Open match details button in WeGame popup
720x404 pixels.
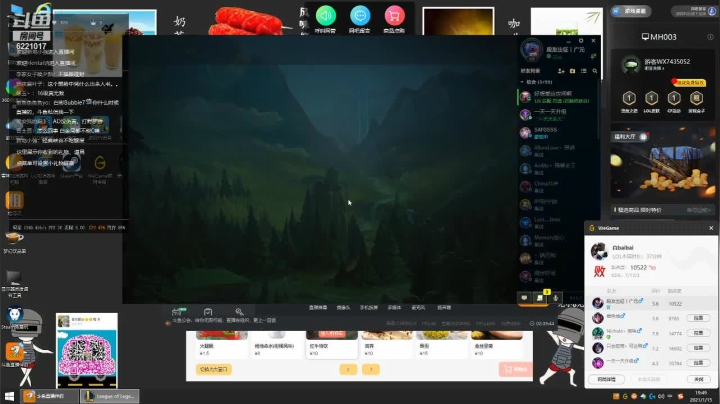pos(607,379)
